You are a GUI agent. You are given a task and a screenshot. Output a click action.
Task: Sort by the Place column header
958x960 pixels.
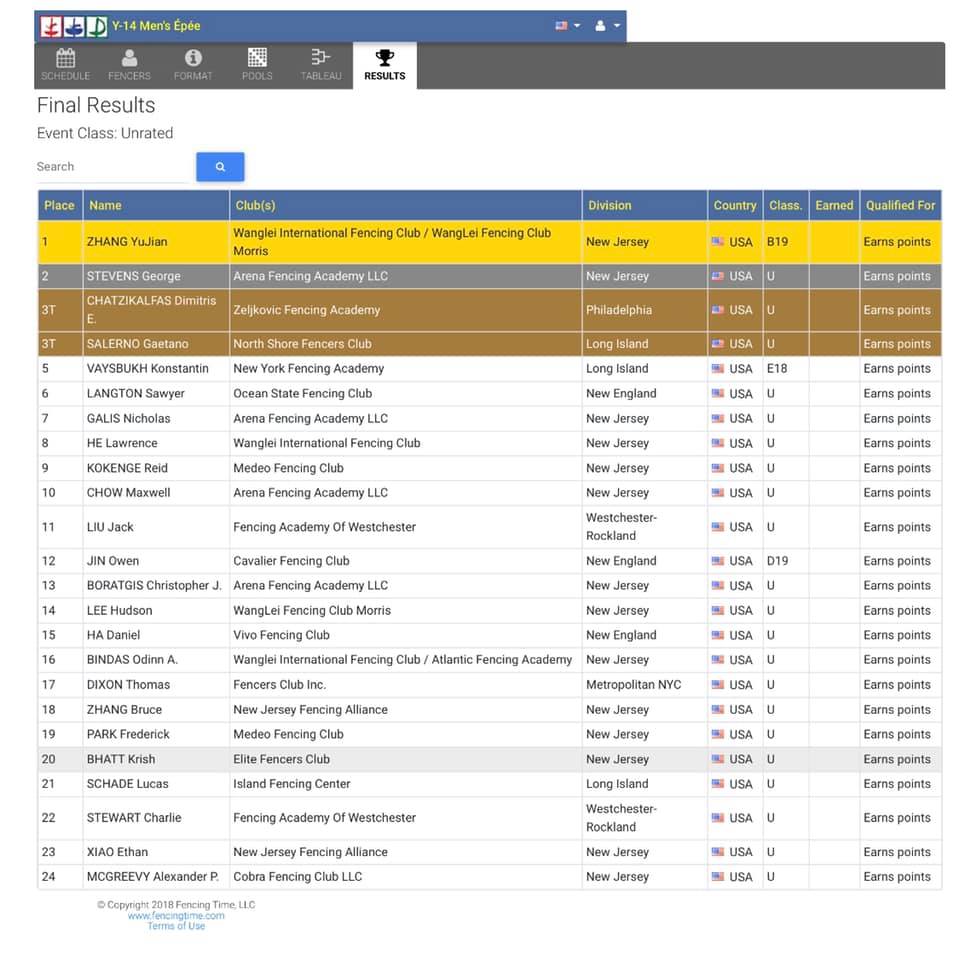pos(59,205)
